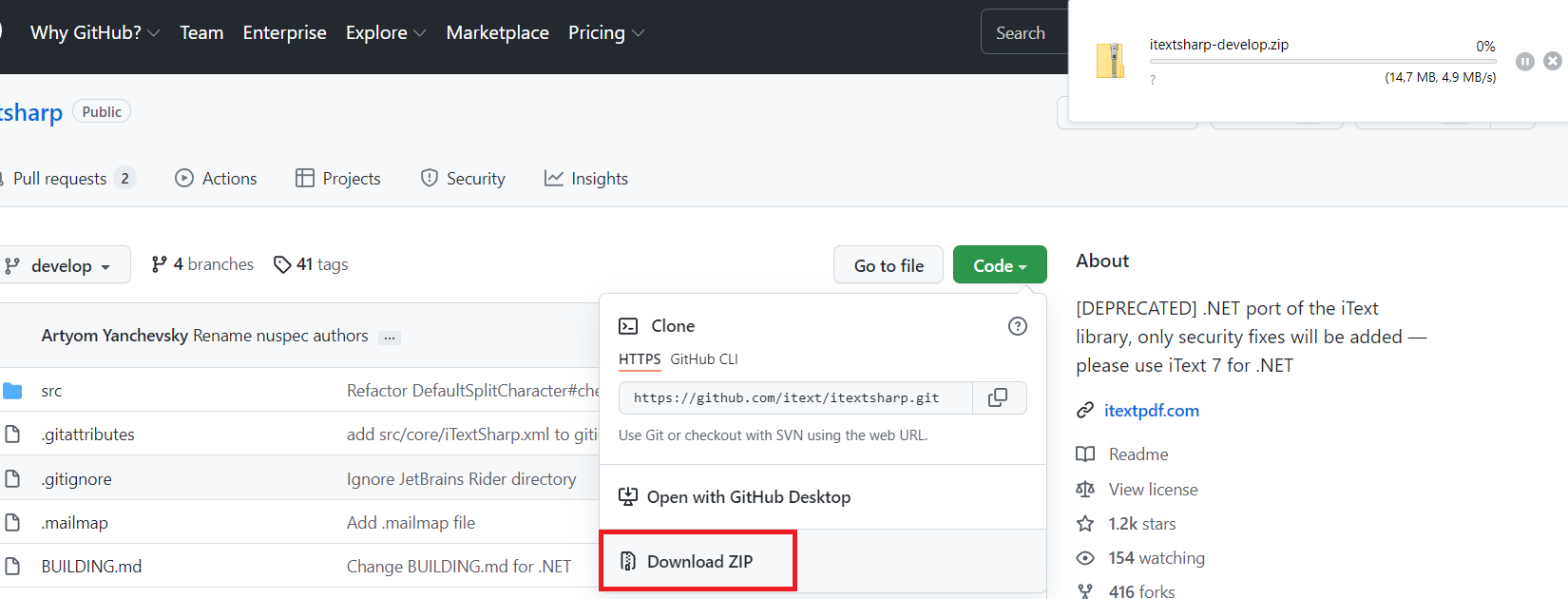Image resolution: width=1568 pixels, height=599 pixels.
Task: Click the zip file icon in download popup
Action: pos(1110,61)
